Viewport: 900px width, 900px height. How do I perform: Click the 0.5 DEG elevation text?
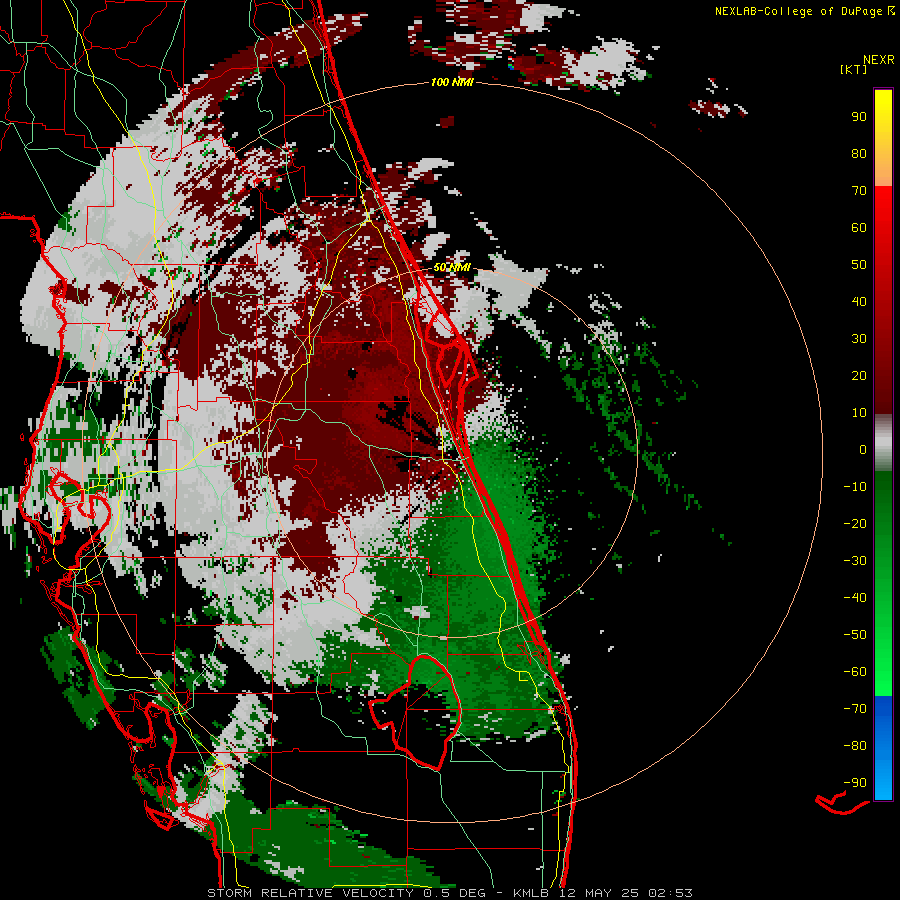(x=455, y=893)
